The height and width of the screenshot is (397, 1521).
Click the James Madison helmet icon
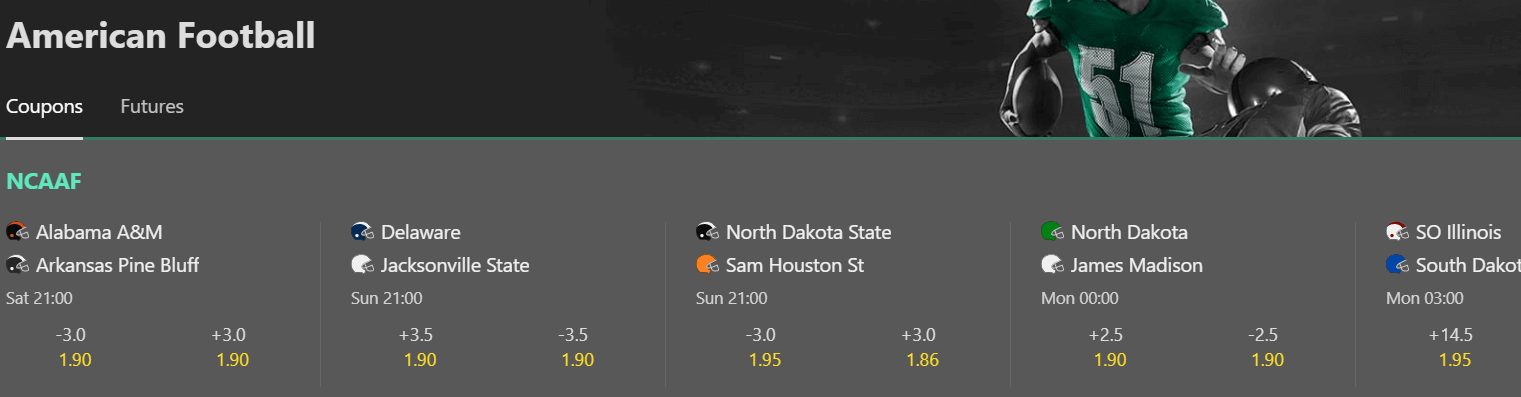[x=1052, y=265]
